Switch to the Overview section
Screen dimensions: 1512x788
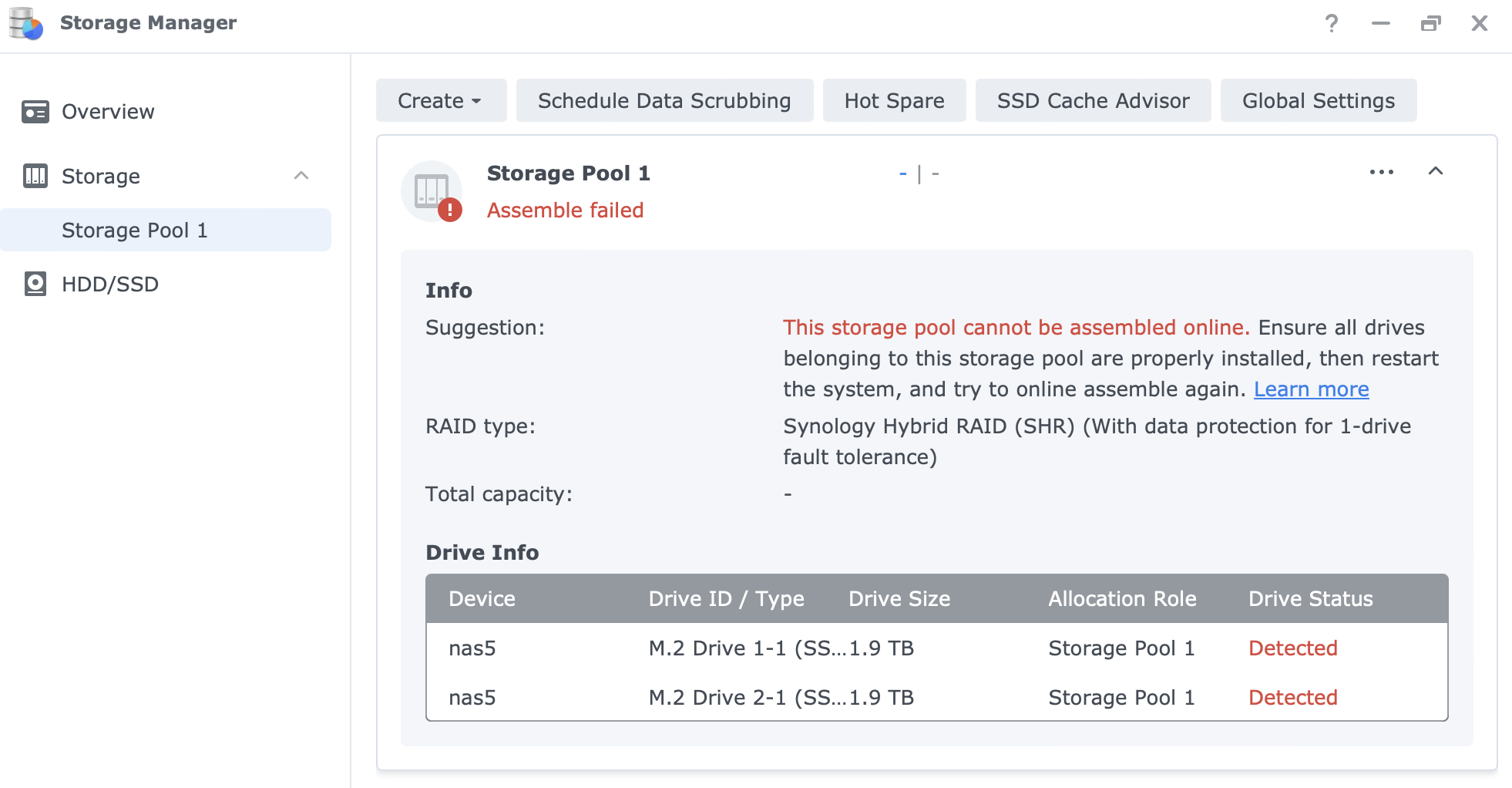pyautogui.click(x=107, y=111)
